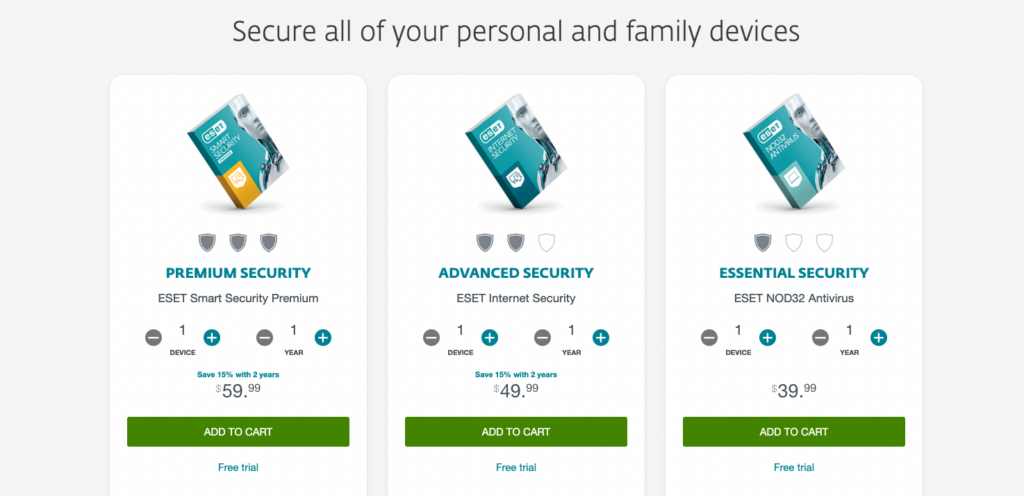The width and height of the screenshot is (1024, 496).
Task: Open Free trial link under Premium Security
Action: point(238,467)
